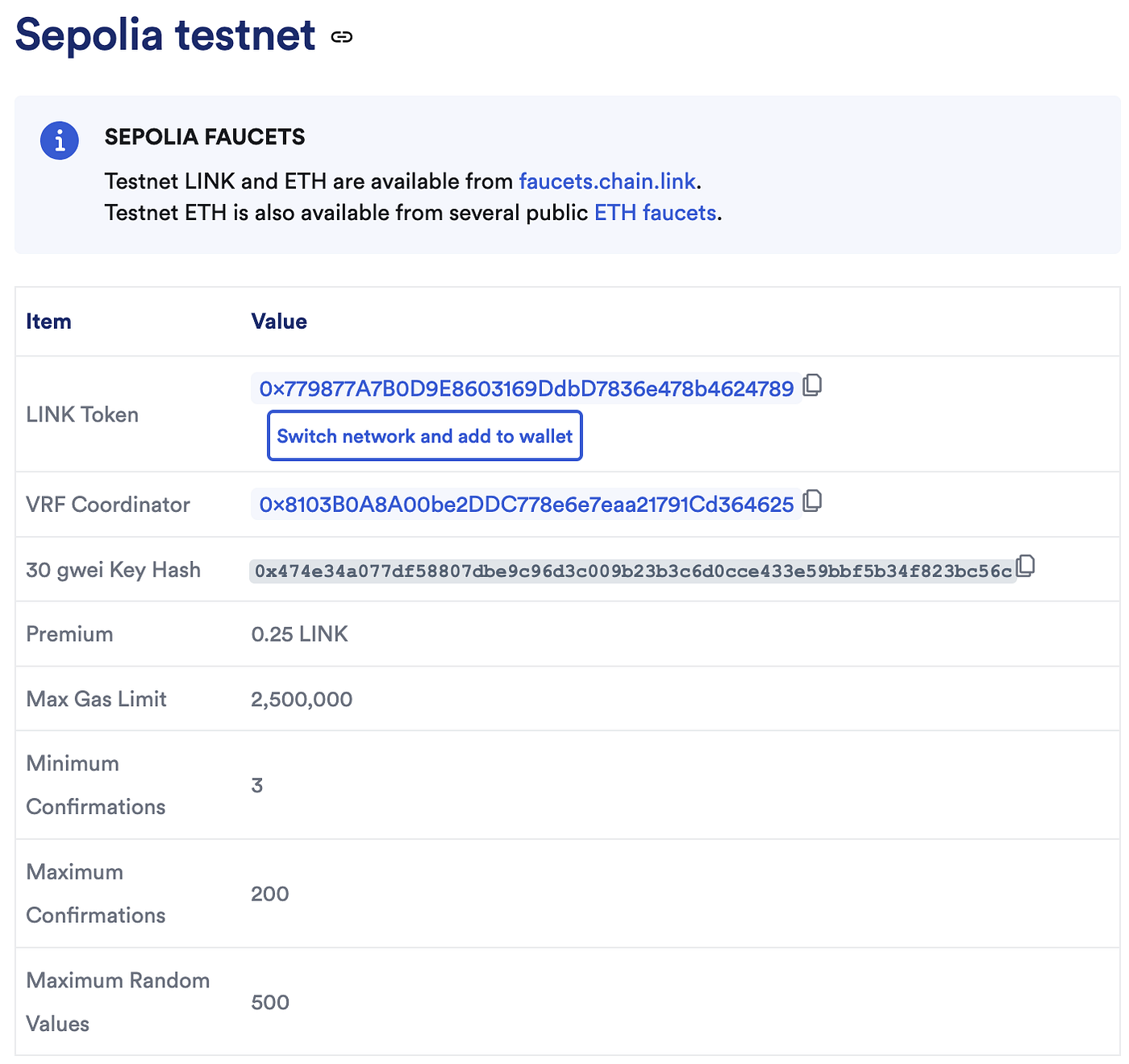Click the 30 gwei Key Hash label
The width and height of the screenshot is (1129, 1064).
coord(113,570)
